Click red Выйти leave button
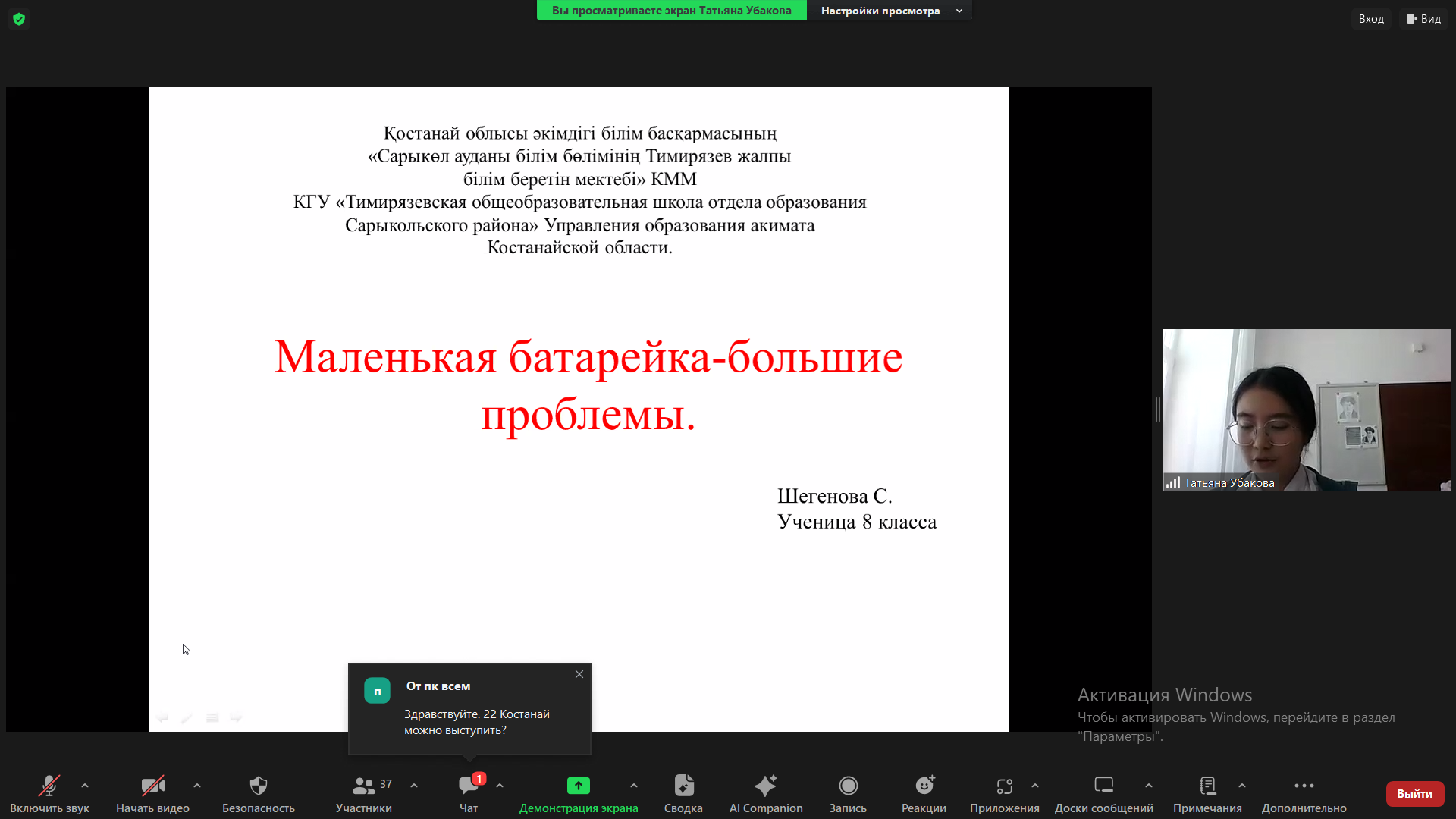Screen dimensions: 1456x819 point(1414,793)
